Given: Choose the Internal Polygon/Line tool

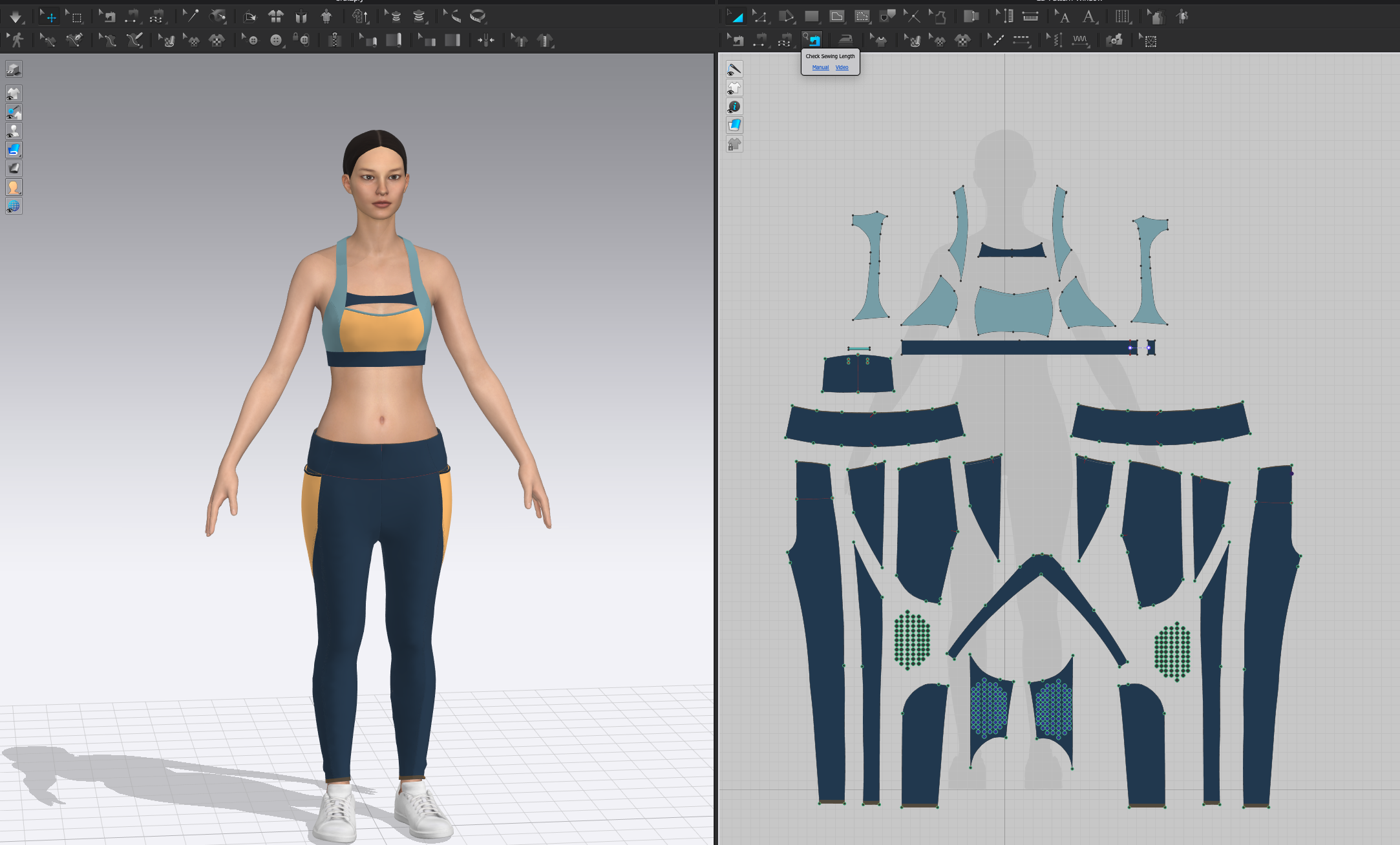Looking at the screenshot, I should pyautogui.click(x=836, y=17).
